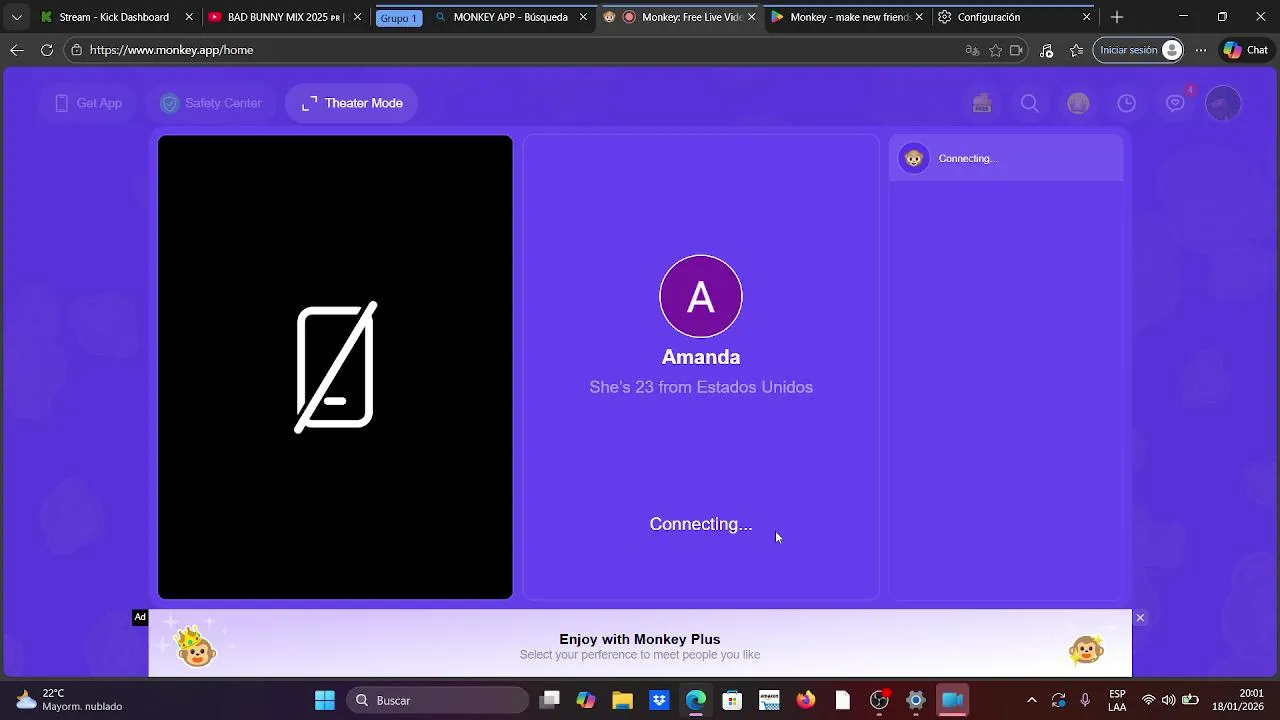Image resolution: width=1280 pixels, height=720 pixels.
Task: Open the Get App link
Action: [88, 103]
